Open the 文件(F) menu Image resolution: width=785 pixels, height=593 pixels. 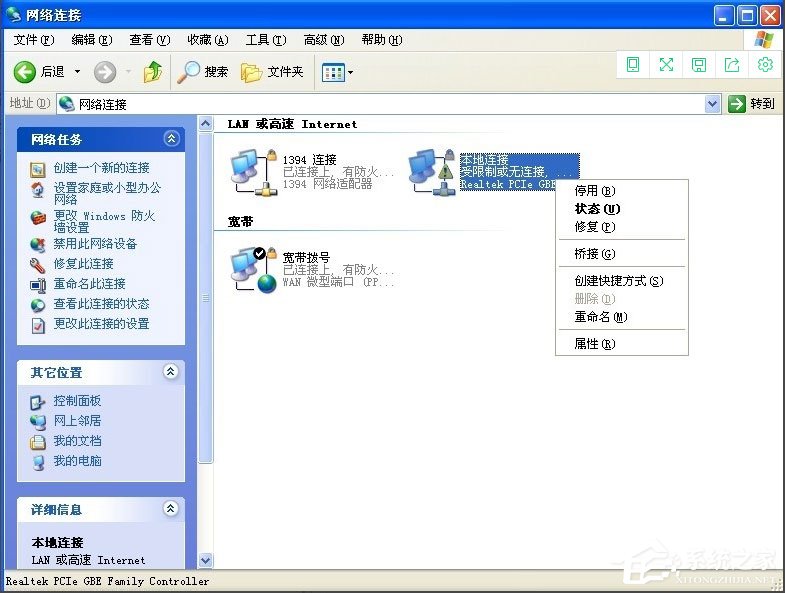pos(34,40)
